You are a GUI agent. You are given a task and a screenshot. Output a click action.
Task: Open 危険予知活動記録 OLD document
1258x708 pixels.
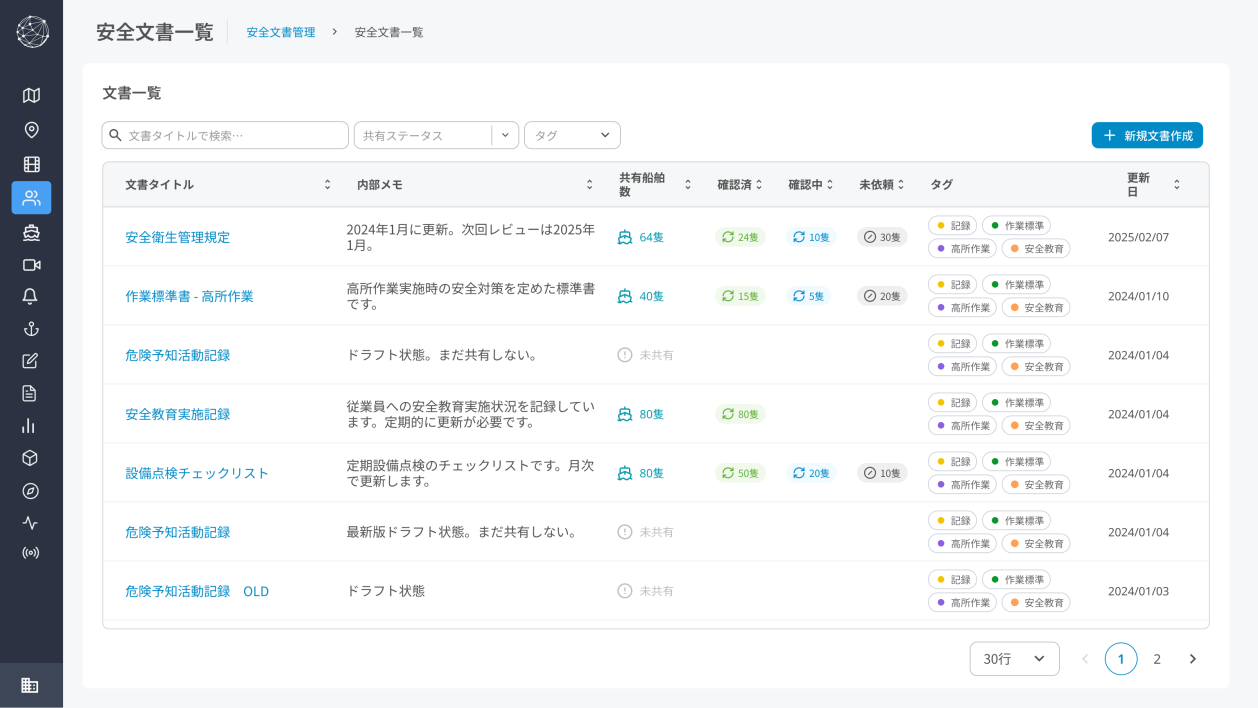[x=197, y=591]
